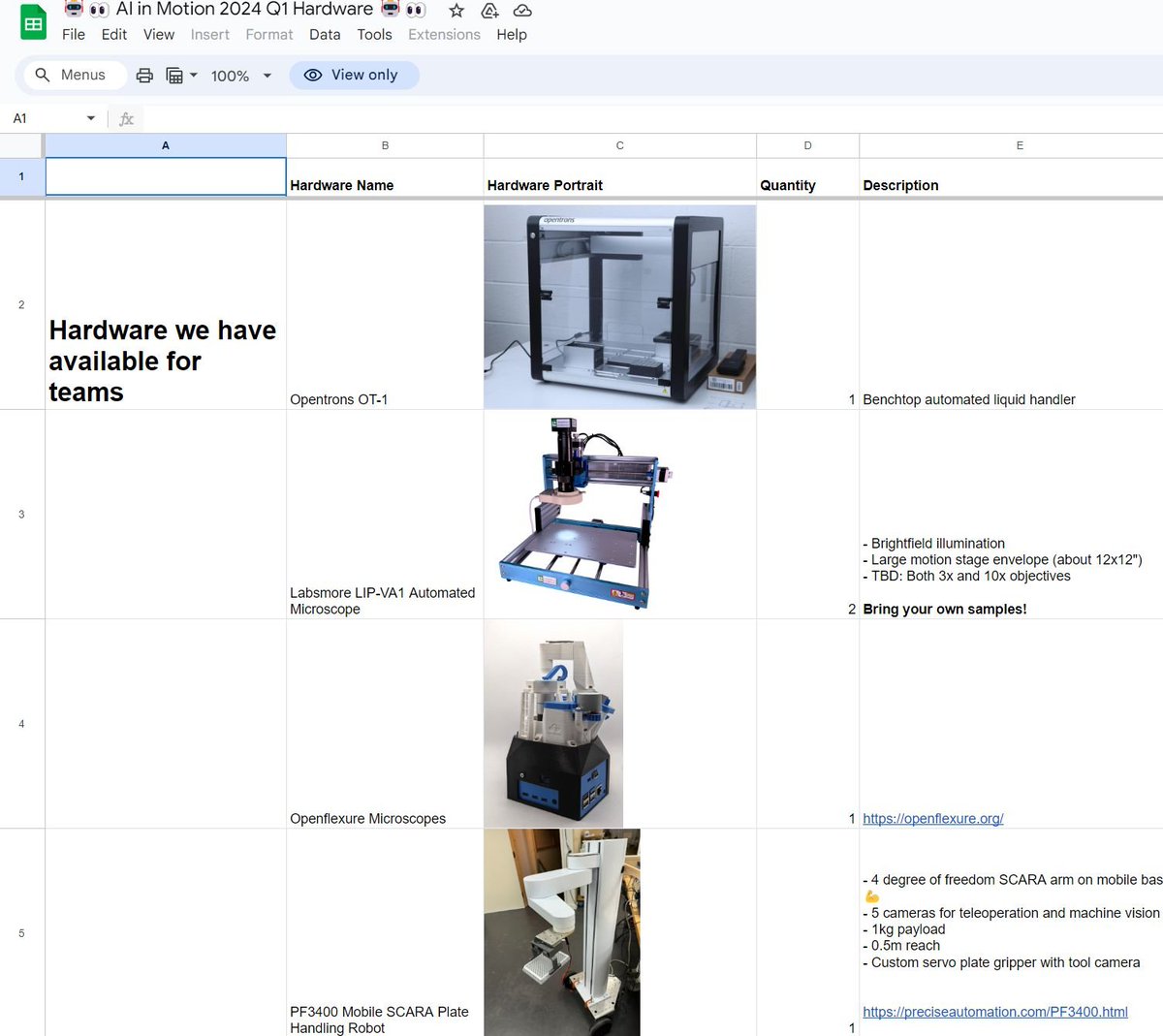Open the filter views table icon
The width and height of the screenshot is (1163, 1036).
click(174, 76)
